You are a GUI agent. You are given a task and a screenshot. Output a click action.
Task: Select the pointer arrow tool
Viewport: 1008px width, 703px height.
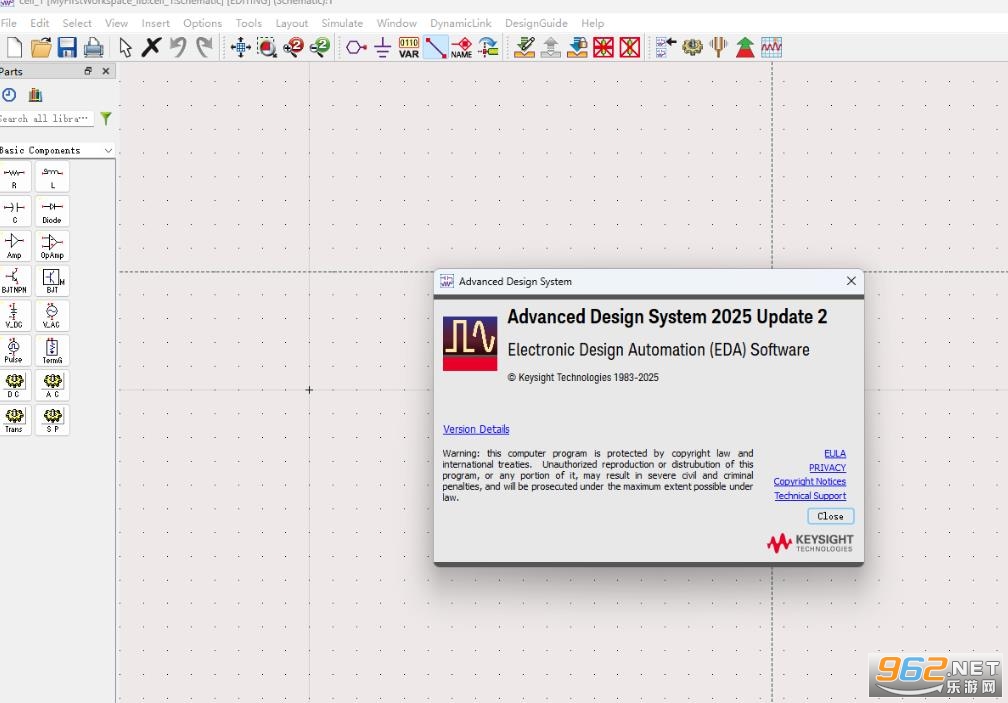coord(125,48)
